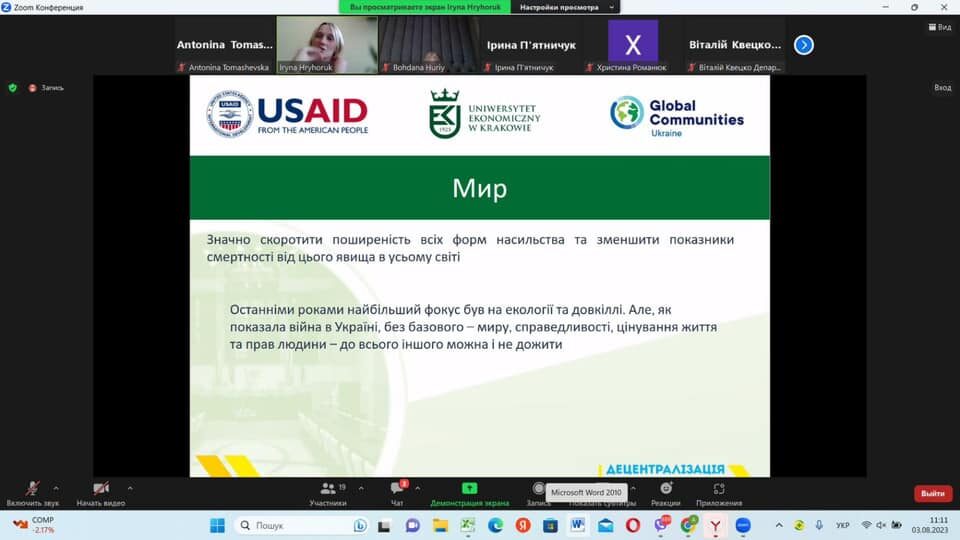Screen dimensions: 960x540
Task: Click green Демонстрация экрана share icon
Action: point(469,488)
